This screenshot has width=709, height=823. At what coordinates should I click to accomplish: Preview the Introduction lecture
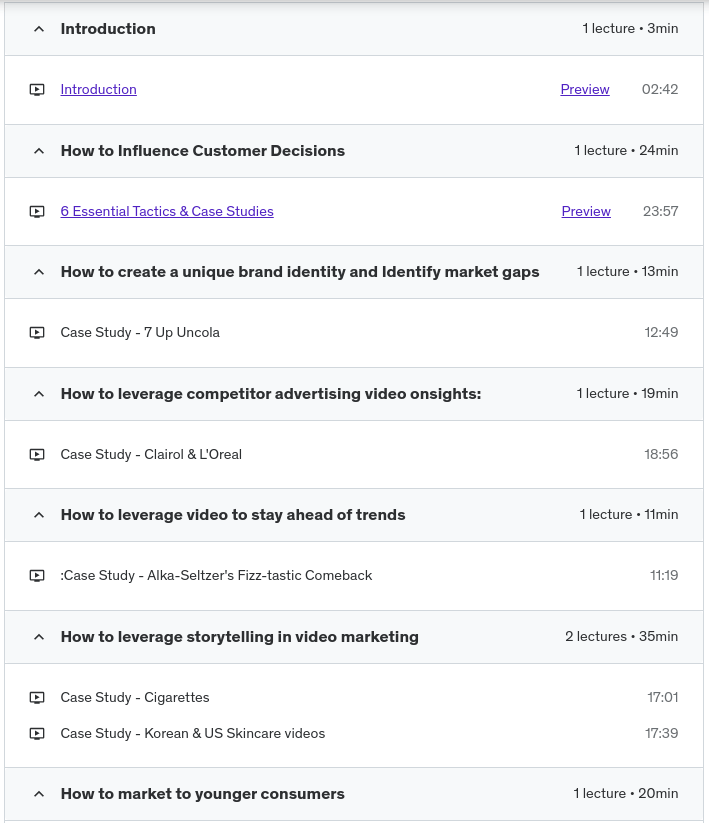click(585, 89)
